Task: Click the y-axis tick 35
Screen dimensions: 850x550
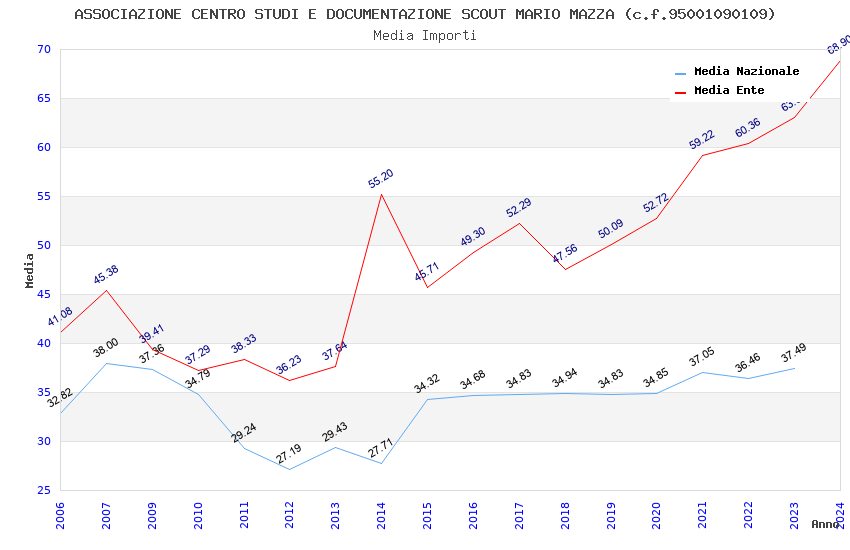Action: [44, 392]
